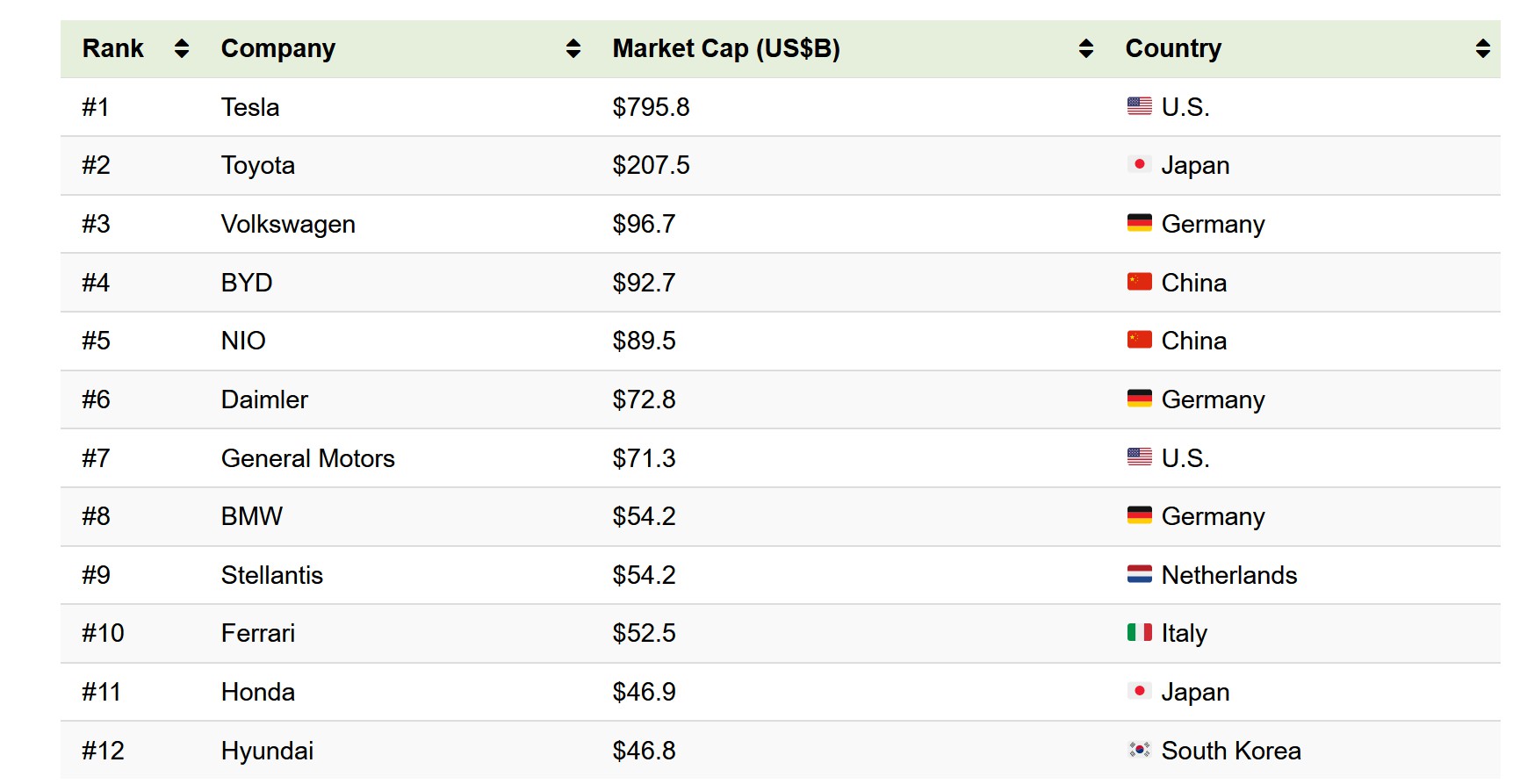This screenshot has width=1520, height=784.
Task: Click the Italy flag in Ferrari row
Action: point(1139,632)
